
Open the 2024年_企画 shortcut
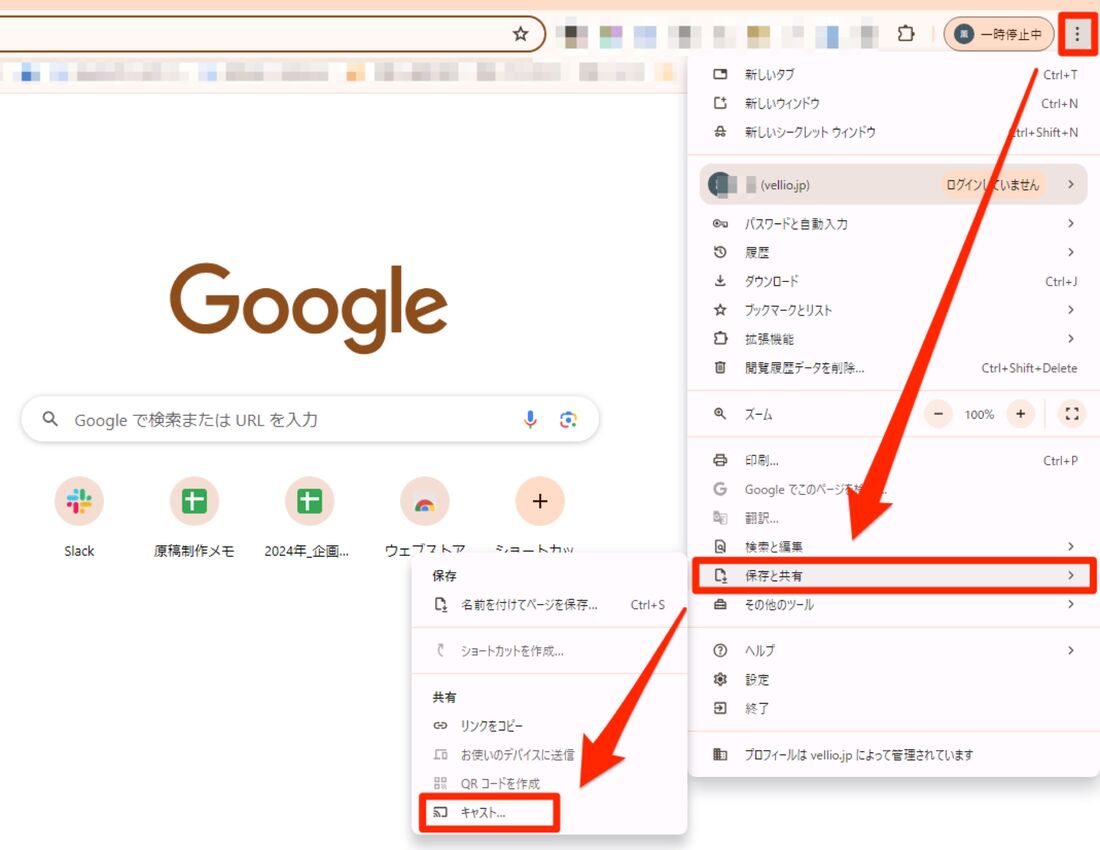[309, 518]
